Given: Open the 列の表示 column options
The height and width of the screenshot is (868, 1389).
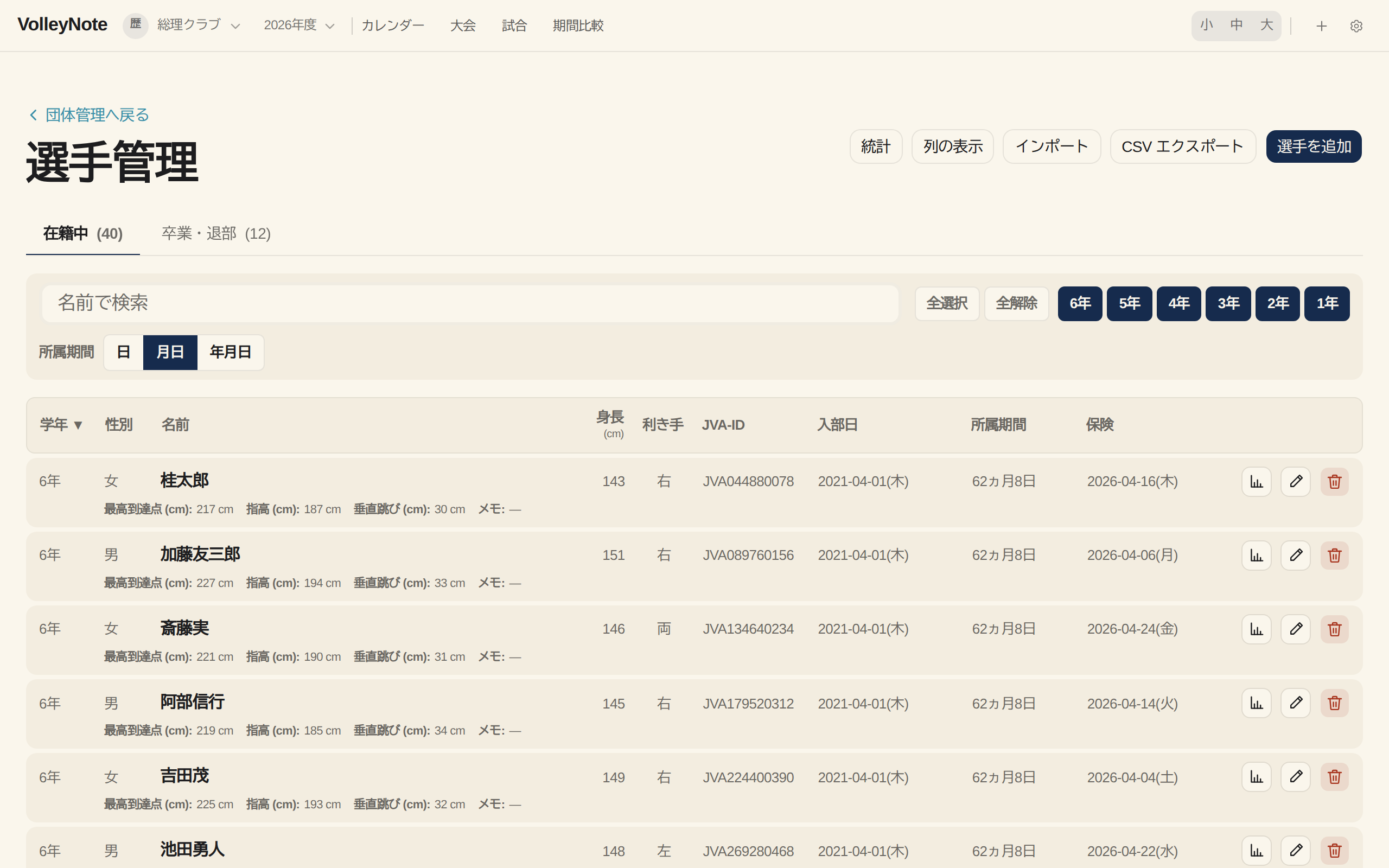Looking at the screenshot, I should pyautogui.click(x=952, y=146).
